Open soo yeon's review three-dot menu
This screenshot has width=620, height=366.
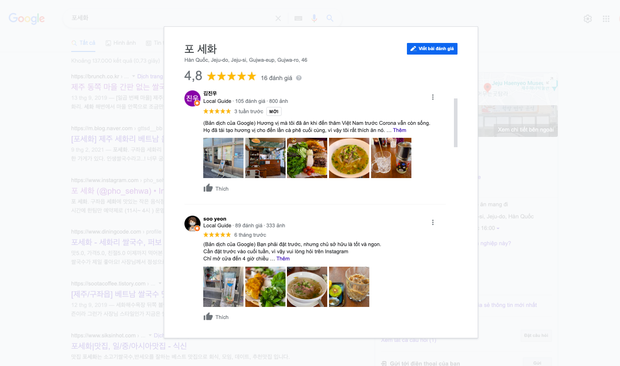click(433, 223)
